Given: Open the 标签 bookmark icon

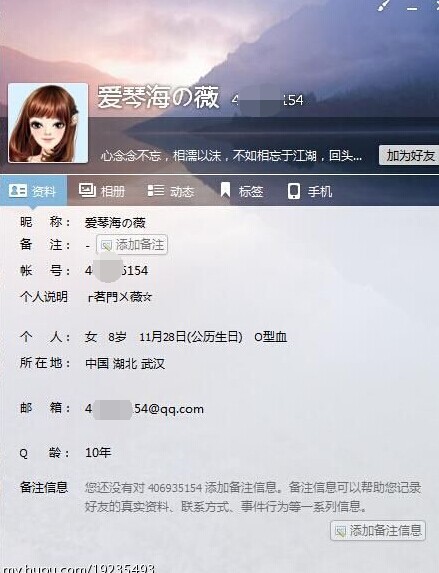Looking at the screenshot, I should (x=225, y=190).
